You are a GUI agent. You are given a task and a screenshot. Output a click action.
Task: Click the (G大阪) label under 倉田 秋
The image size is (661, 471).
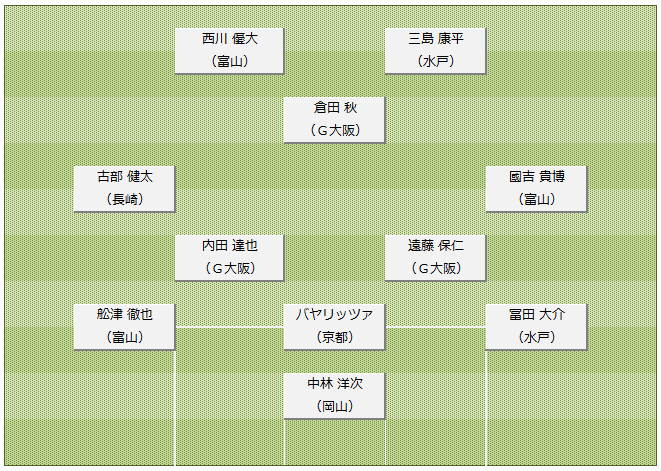(x=335, y=130)
